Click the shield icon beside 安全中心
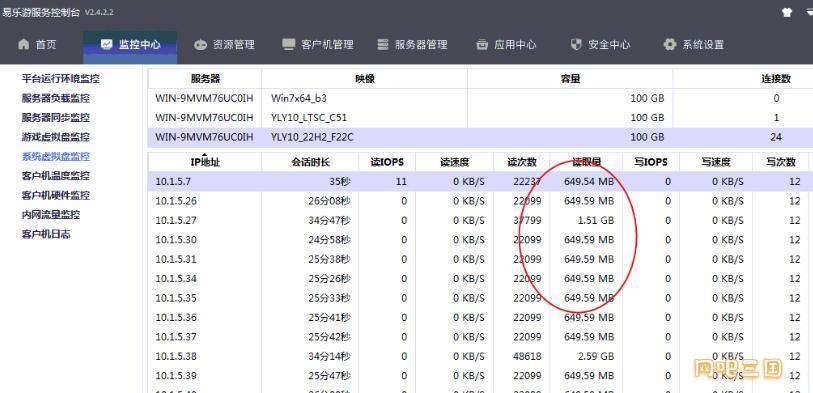 click(576, 44)
